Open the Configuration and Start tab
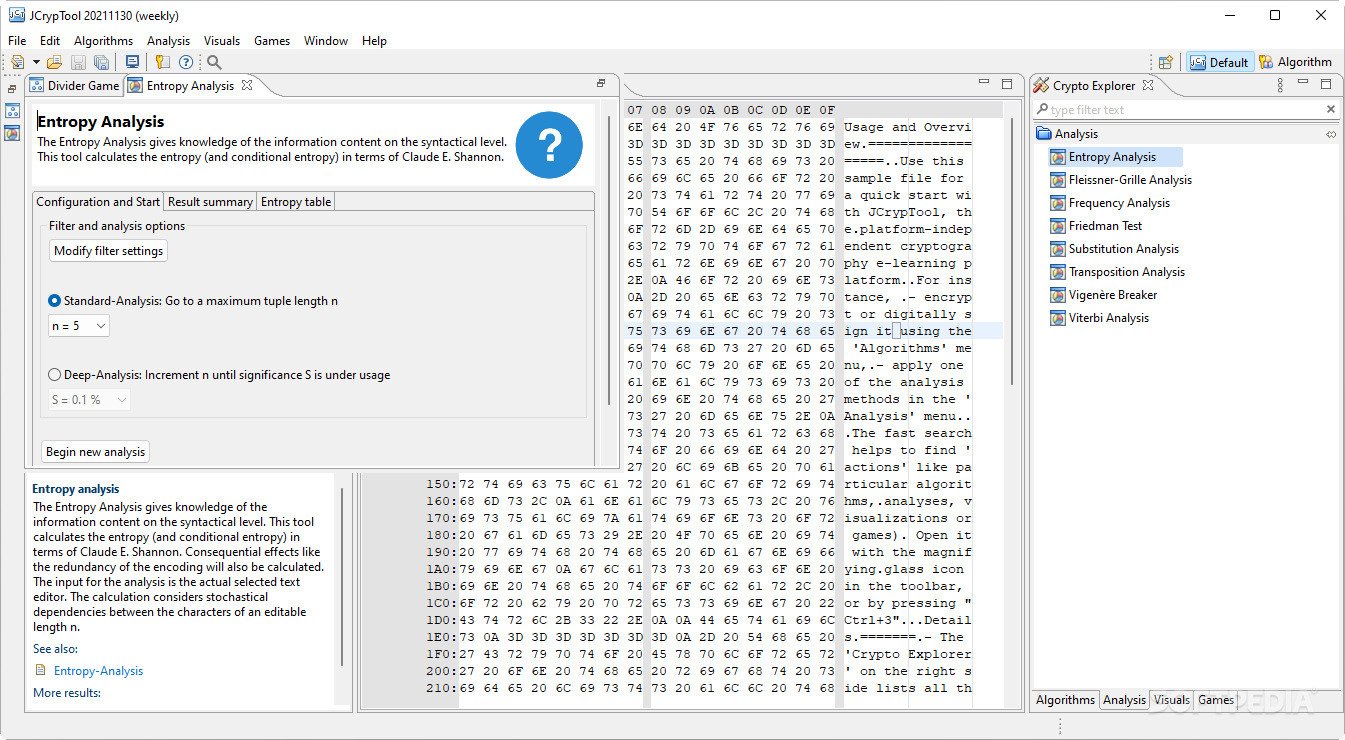The height and width of the screenshot is (740, 1345). click(98, 202)
